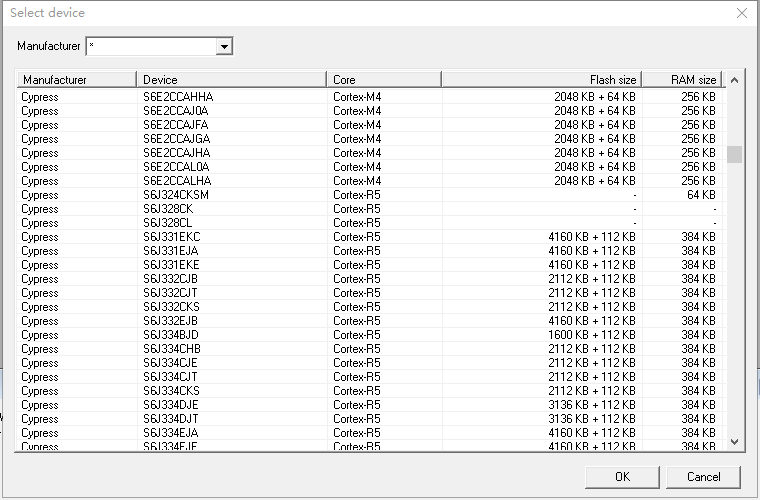Sort by the Core column header
Screen dimensions: 760x500
[384, 79]
